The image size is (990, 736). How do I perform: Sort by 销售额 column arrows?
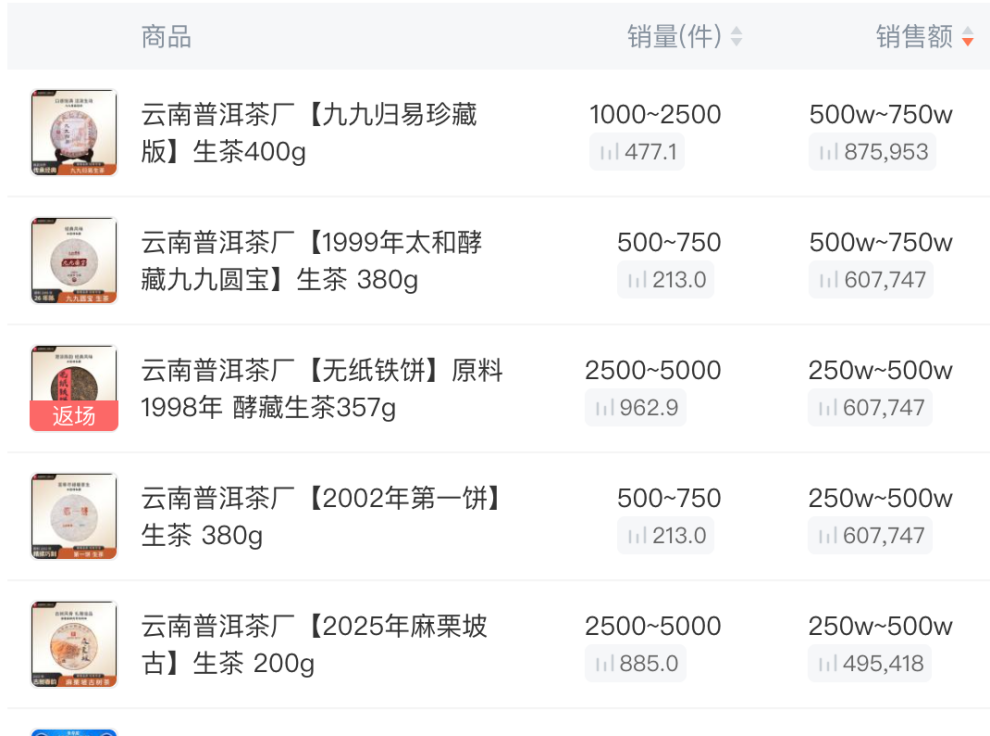tap(967, 37)
